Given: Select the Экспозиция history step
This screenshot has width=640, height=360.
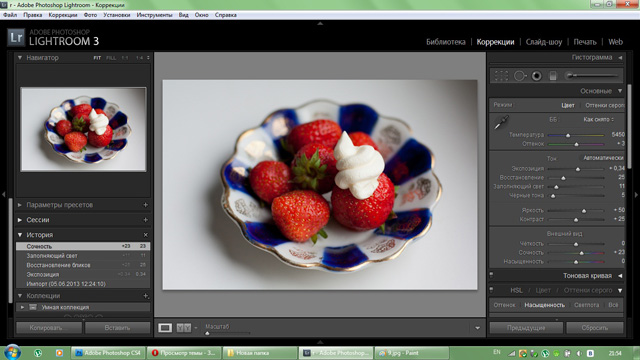Looking at the screenshot, I should (83, 274).
